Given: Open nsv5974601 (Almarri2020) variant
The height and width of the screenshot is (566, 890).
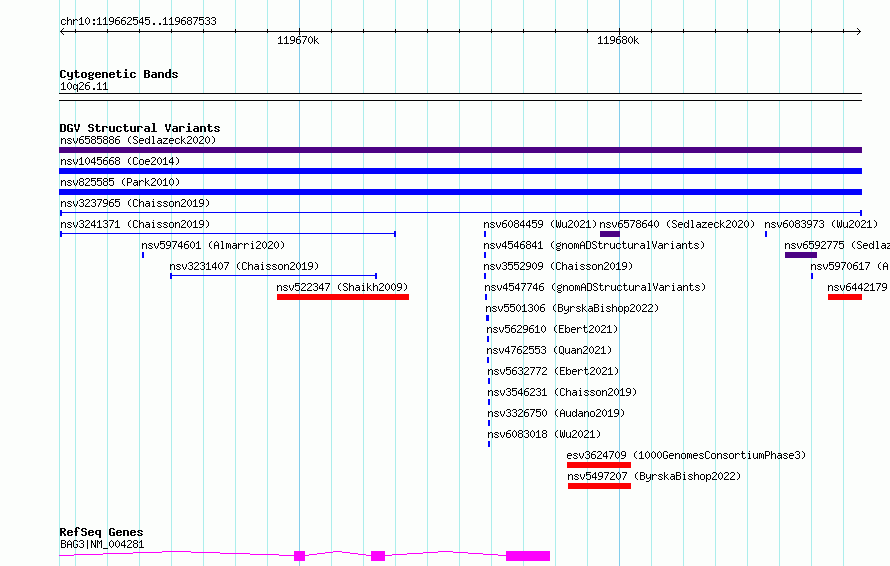Looking at the screenshot, I should tap(213, 245).
